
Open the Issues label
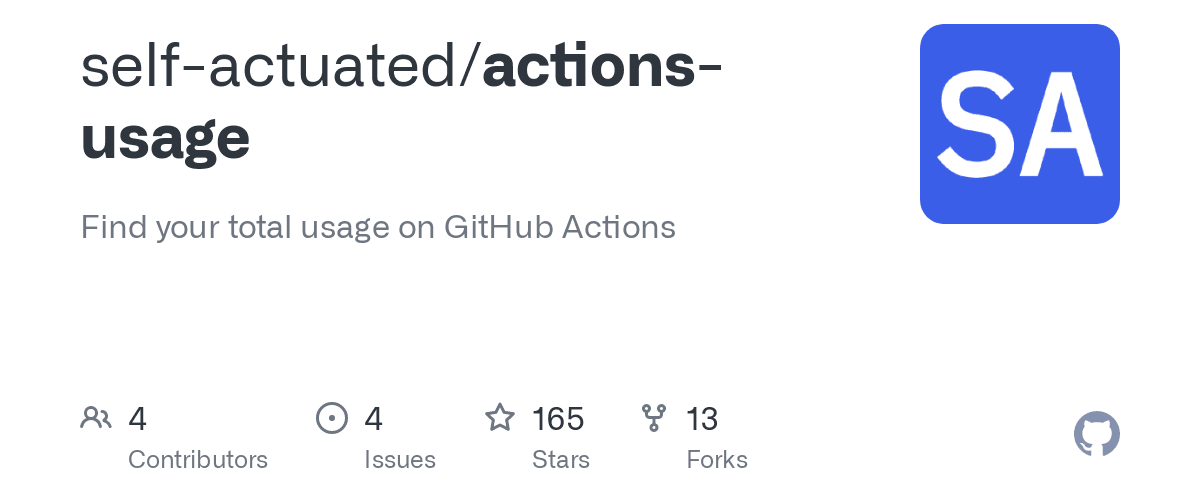click(x=400, y=460)
